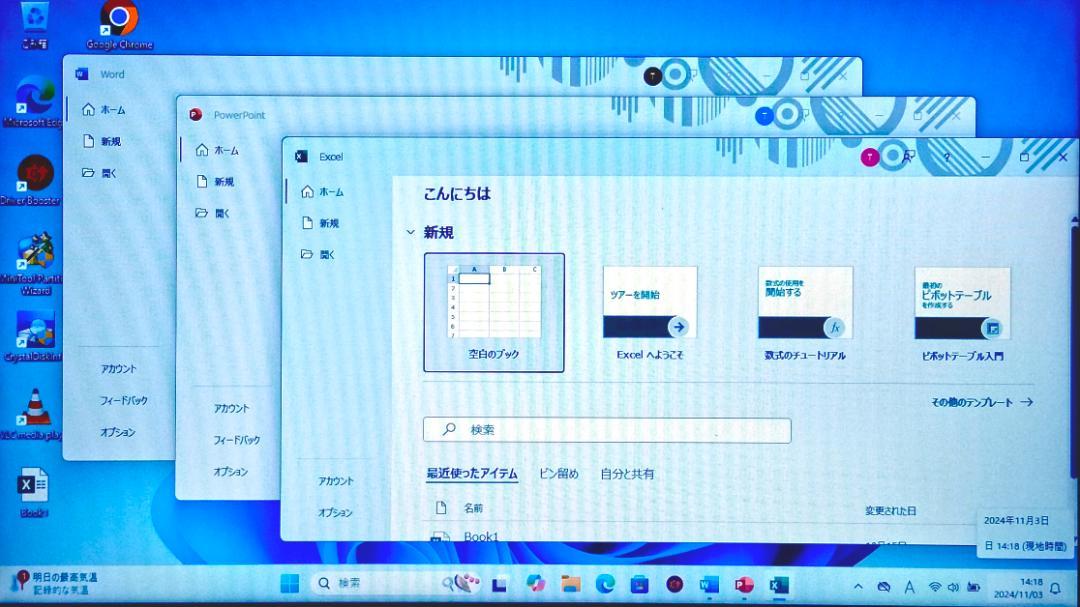Expand the hidden system tray icons chevron
1080x607 pixels.
coord(858,587)
